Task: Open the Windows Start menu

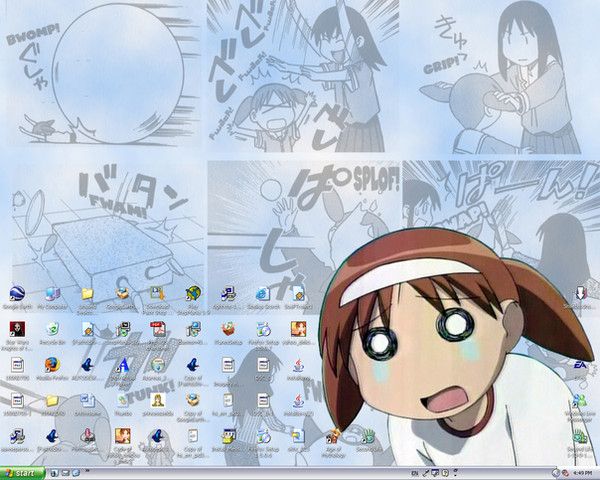Action: [x=22, y=473]
